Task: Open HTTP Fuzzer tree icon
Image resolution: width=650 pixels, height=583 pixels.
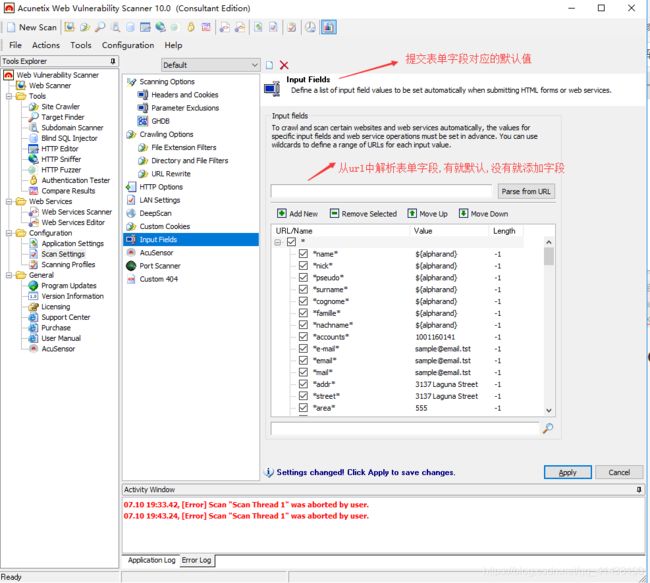Action: (34, 170)
